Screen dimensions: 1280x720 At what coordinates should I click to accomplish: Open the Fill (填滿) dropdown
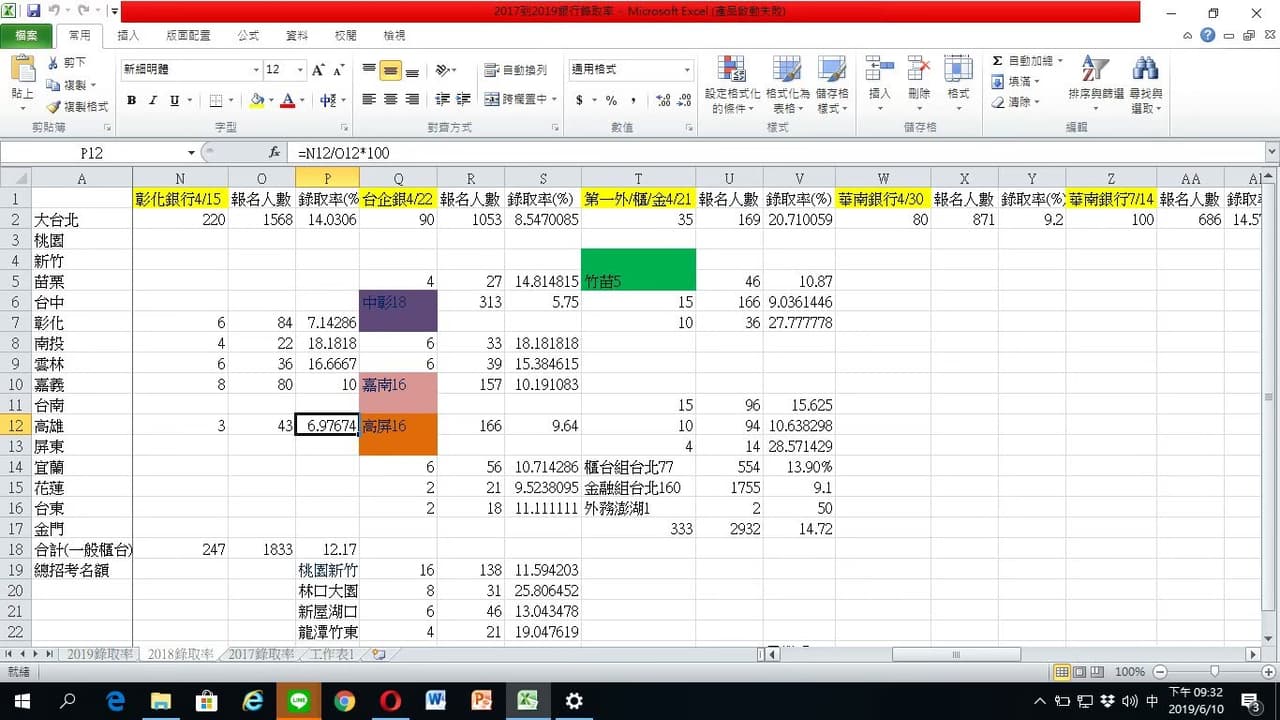point(1016,82)
